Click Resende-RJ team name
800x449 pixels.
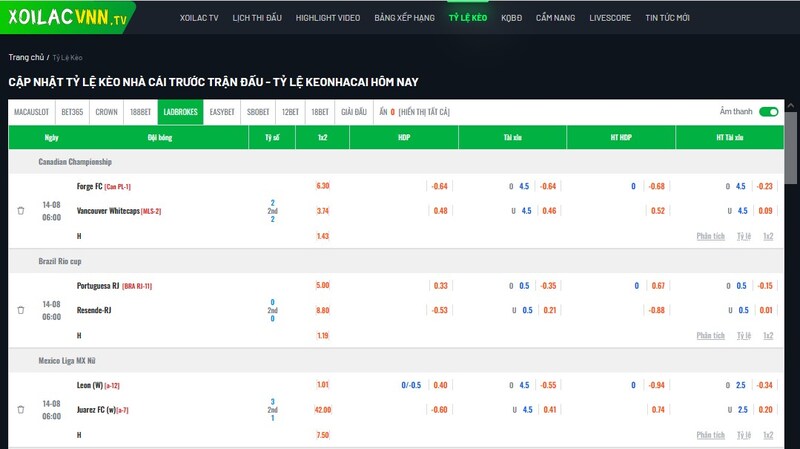coord(94,310)
